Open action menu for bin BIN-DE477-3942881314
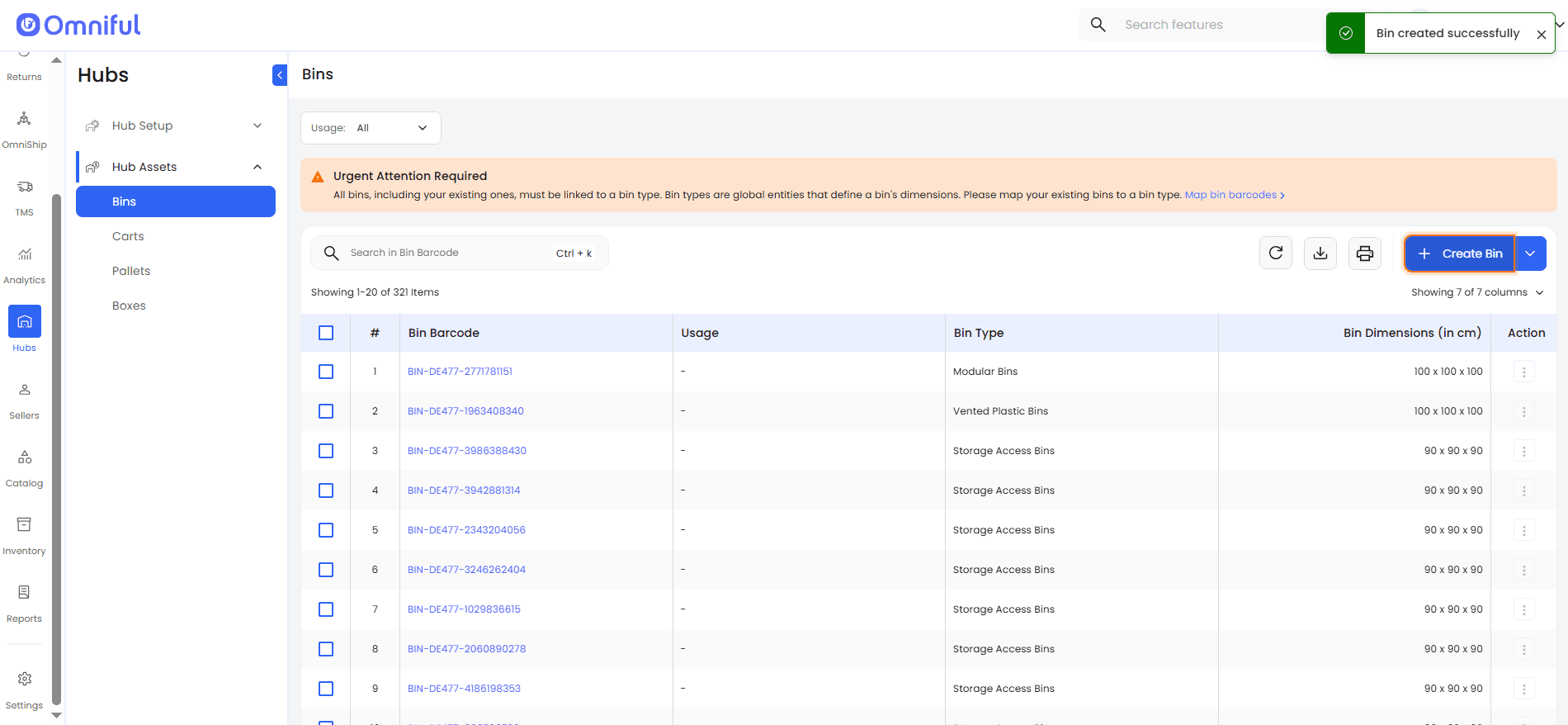The height and width of the screenshot is (725, 1568). click(1524, 490)
